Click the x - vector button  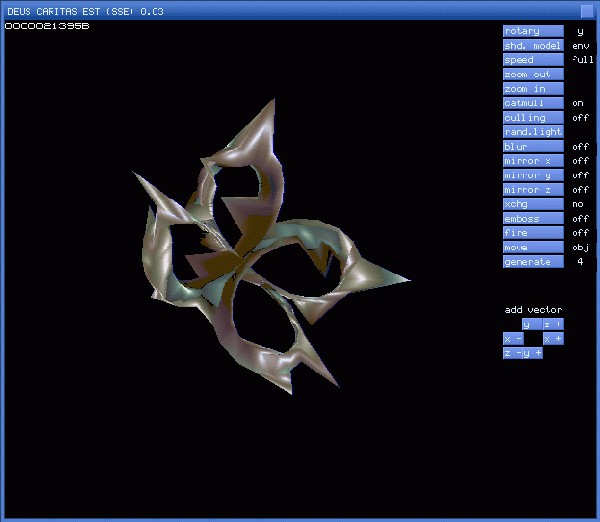coord(513,339)
